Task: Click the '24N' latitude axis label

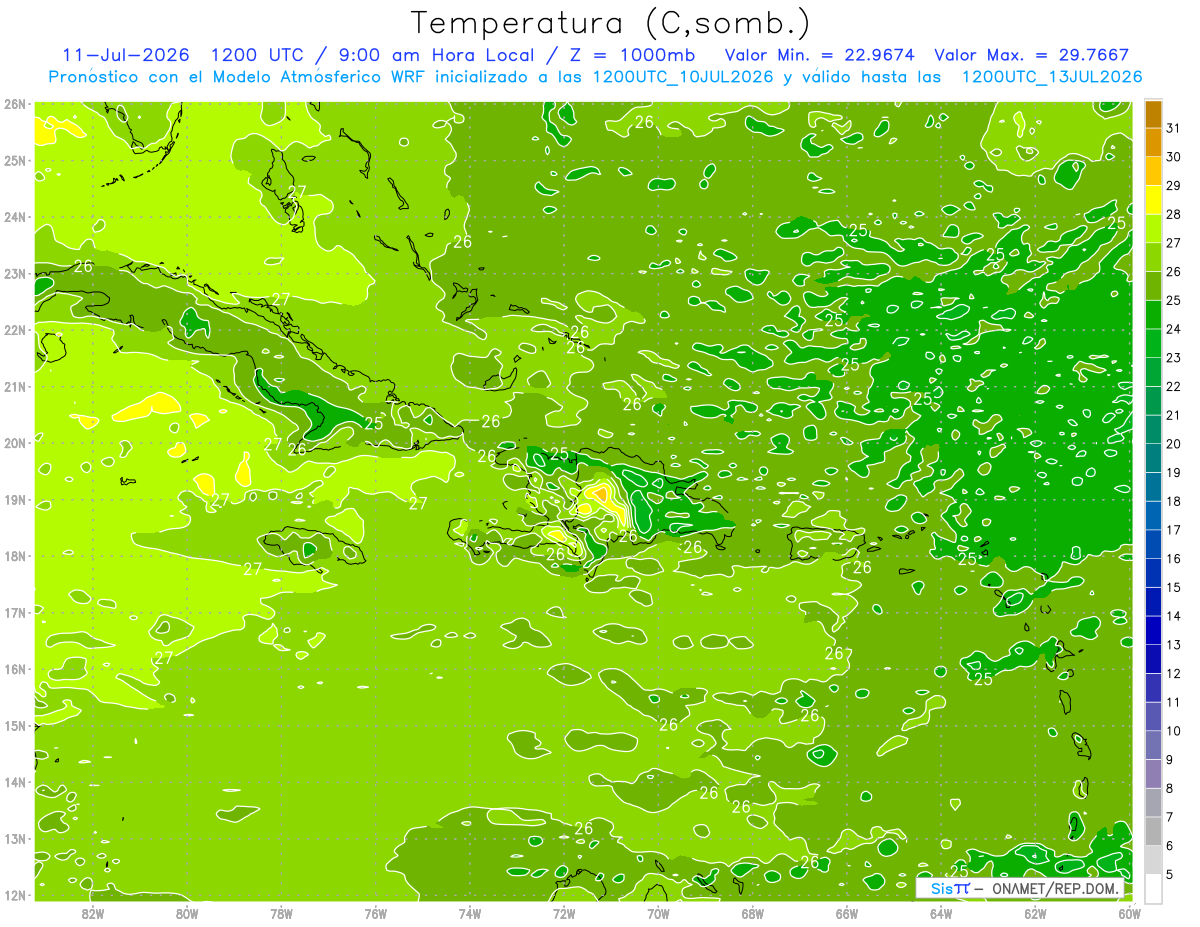Action: click(14, 217)
